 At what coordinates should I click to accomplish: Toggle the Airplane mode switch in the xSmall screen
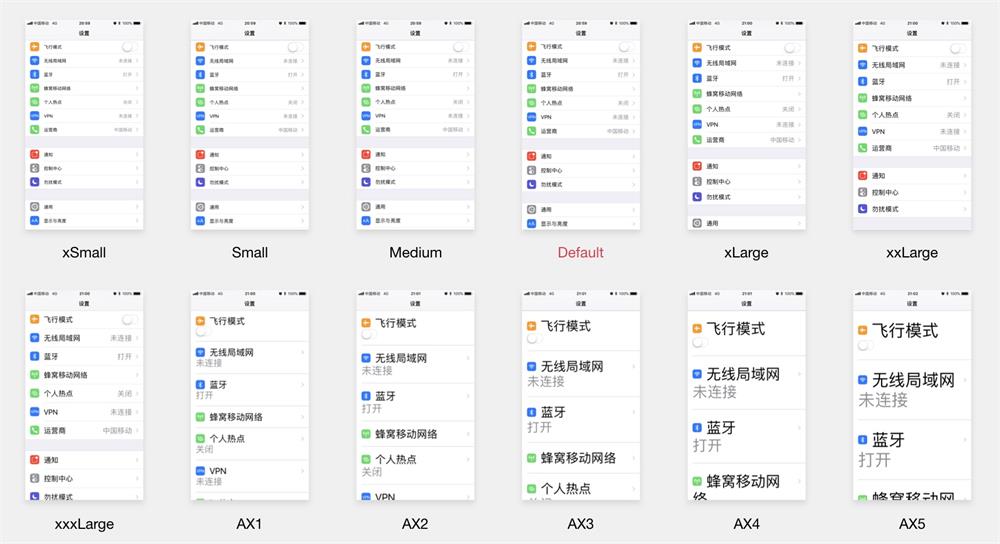(x=129, y=47)
